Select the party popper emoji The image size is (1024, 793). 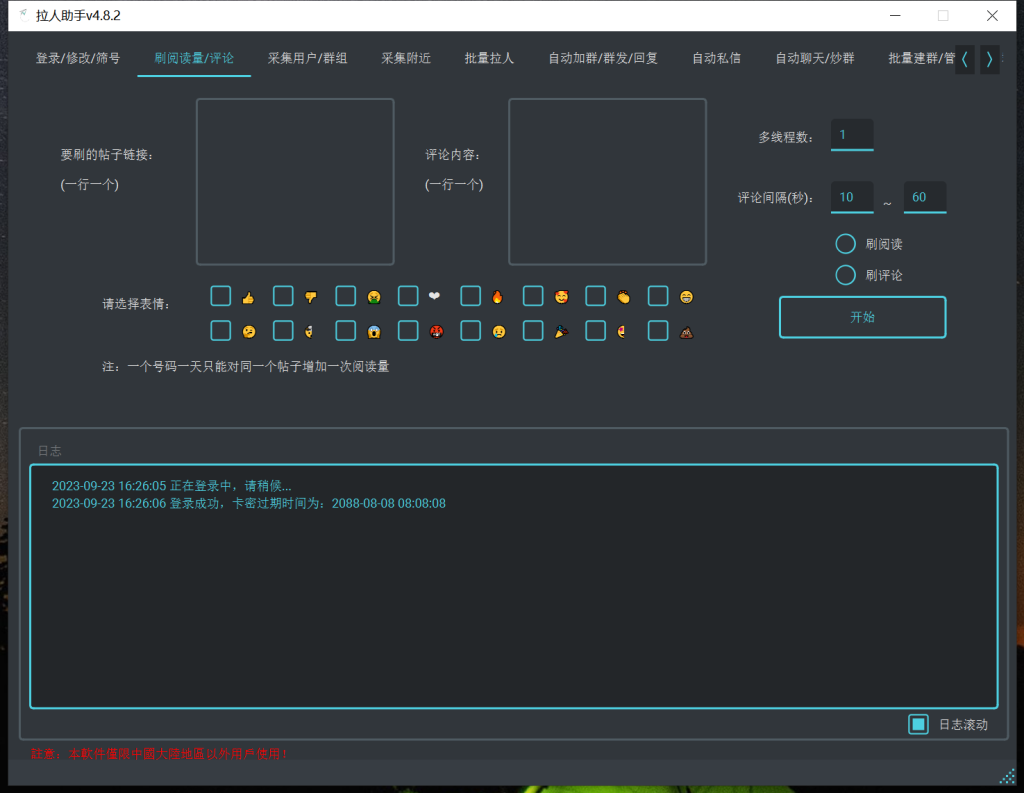tap(532, 331)
